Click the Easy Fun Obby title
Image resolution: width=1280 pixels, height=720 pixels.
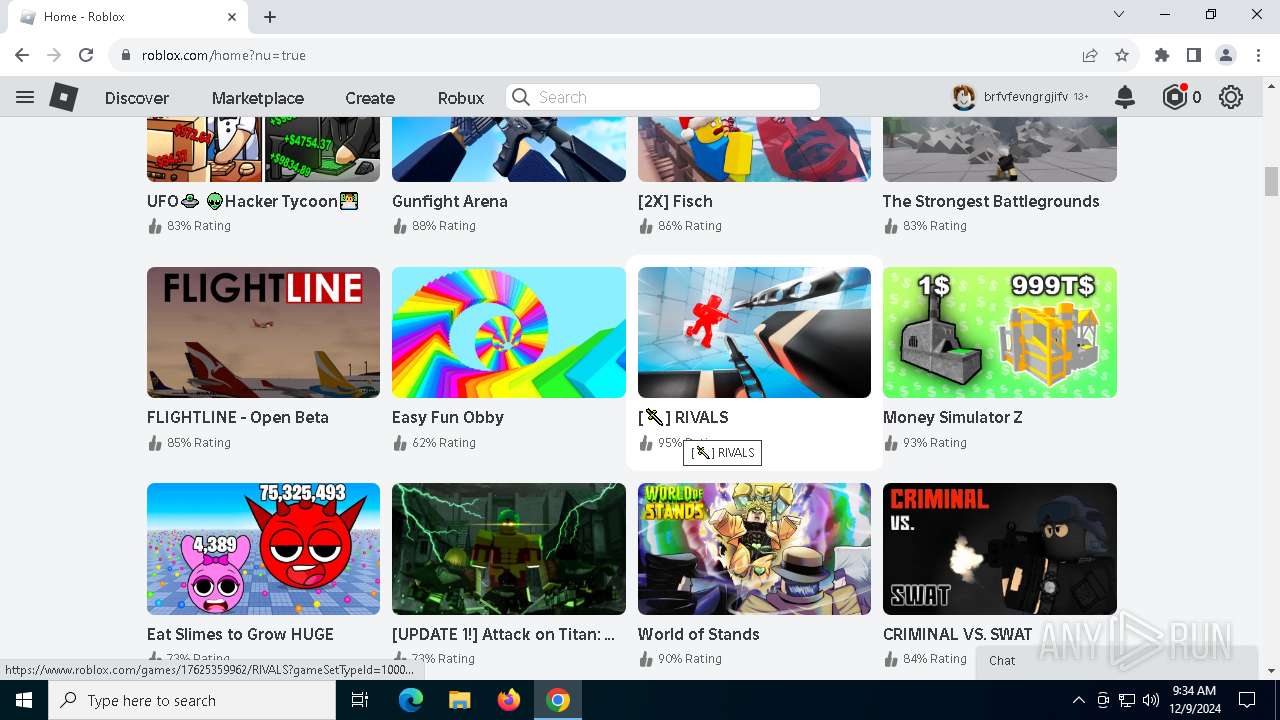[x=448, y=417]
